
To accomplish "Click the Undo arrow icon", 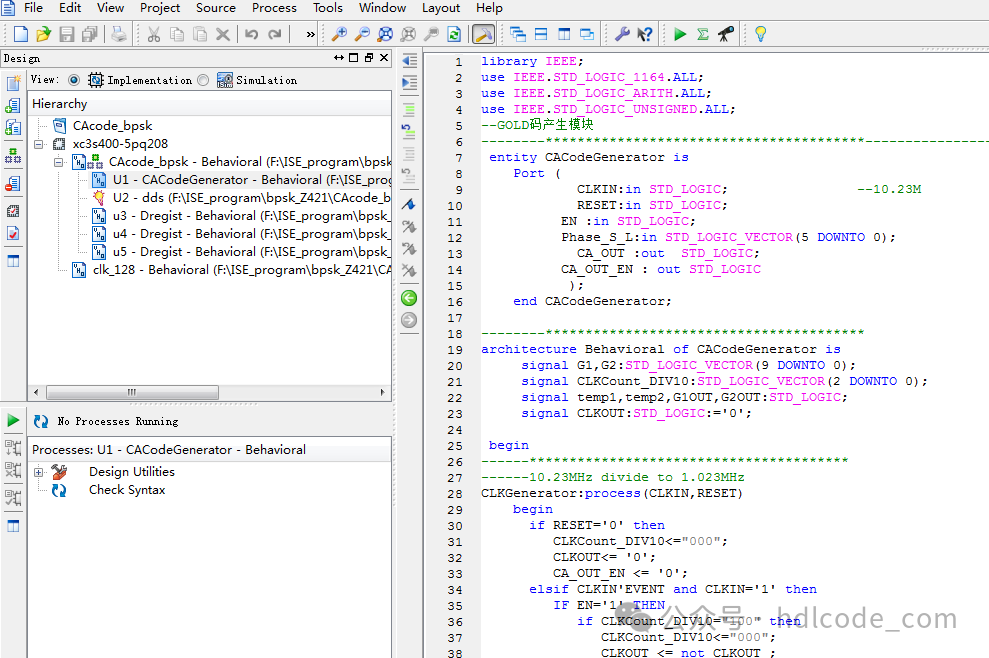I will (x=252, y=34).
